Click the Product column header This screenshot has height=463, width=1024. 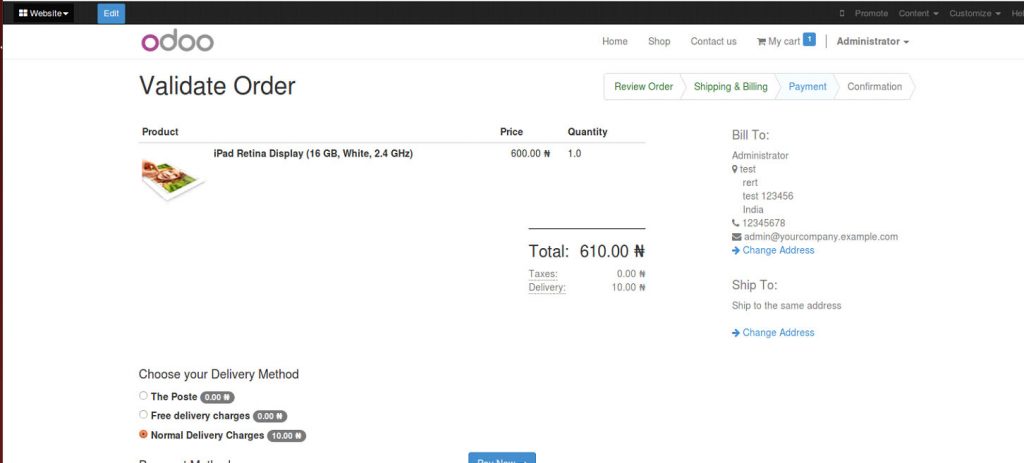pyautogui.click(x=160, y=132)
